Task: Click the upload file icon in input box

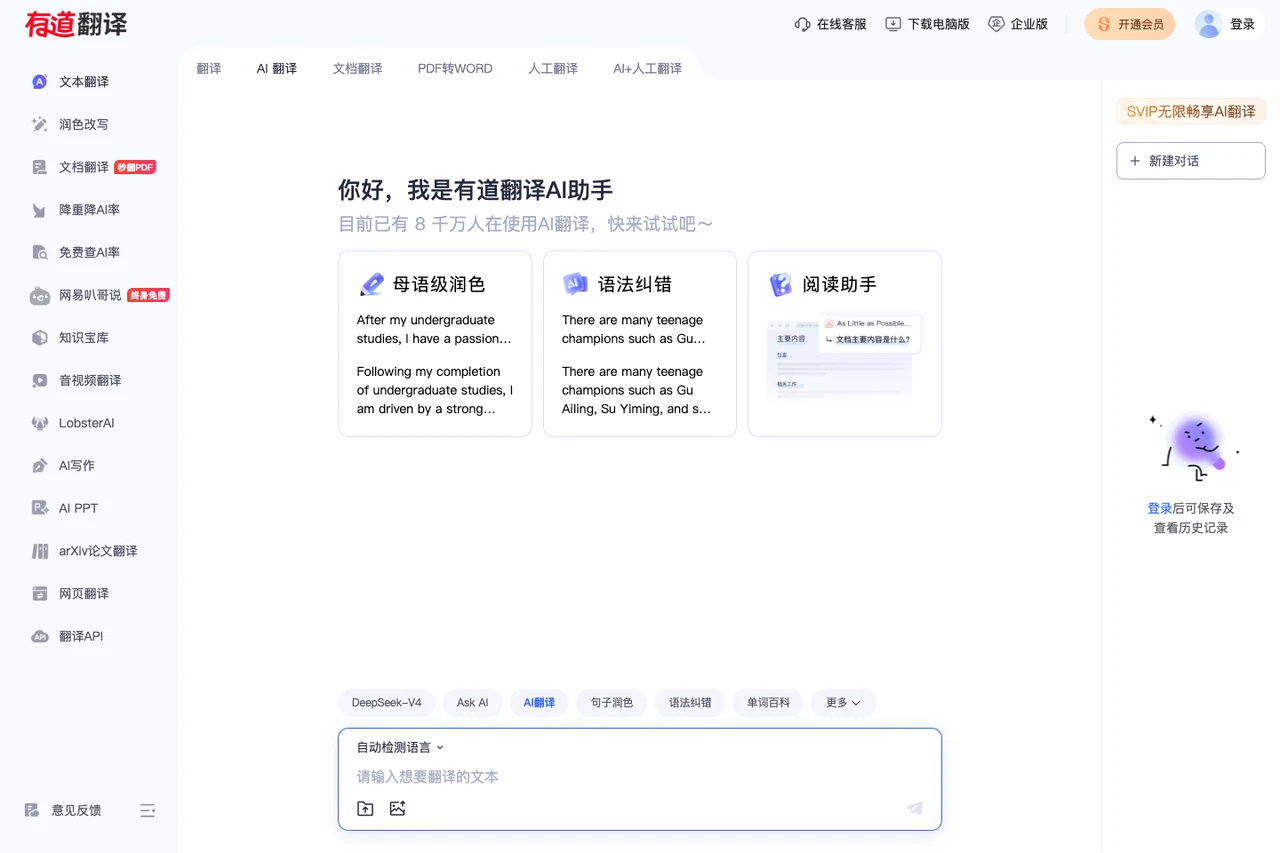Action: click(x=365, y=808)
